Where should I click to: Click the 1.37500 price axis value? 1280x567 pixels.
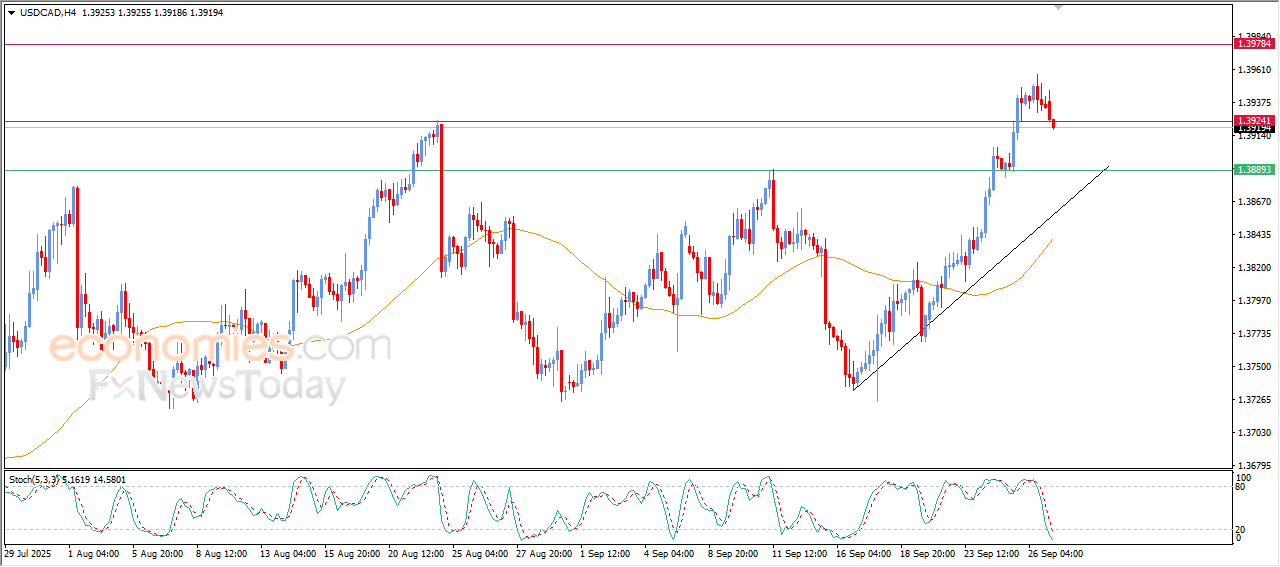[1254, 367]
